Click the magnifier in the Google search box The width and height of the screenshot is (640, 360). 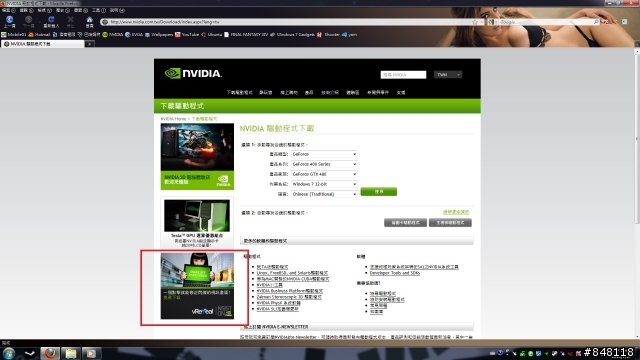coord(596,22)
